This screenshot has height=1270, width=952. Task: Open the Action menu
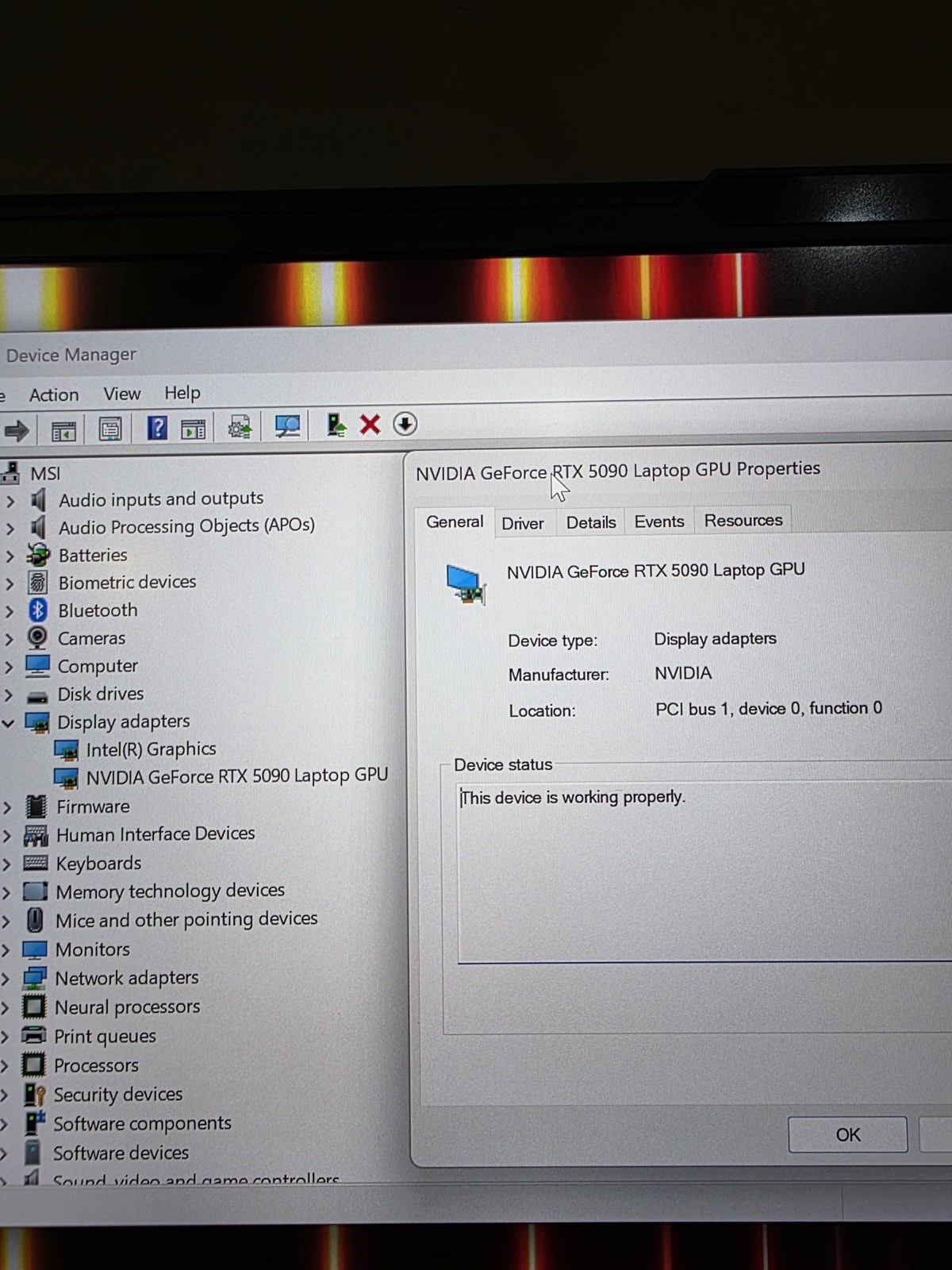[54, 394]
